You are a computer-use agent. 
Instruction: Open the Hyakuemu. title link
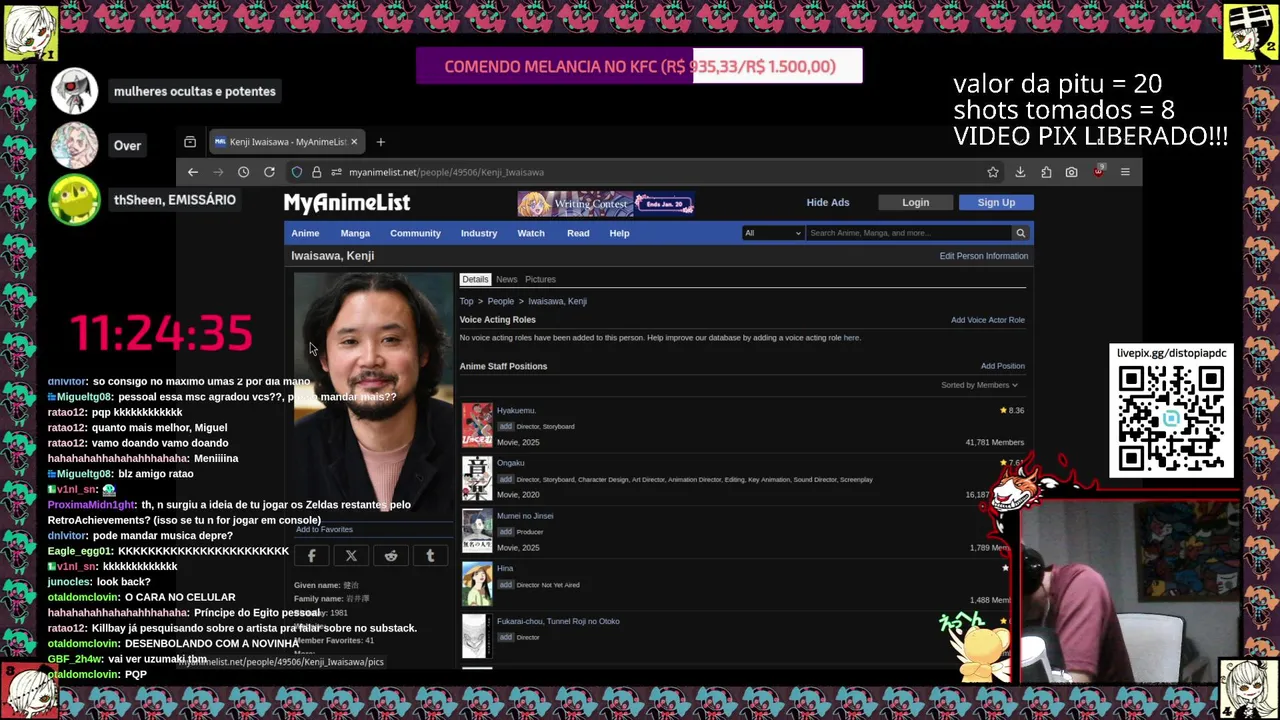(x=516, y=410)
